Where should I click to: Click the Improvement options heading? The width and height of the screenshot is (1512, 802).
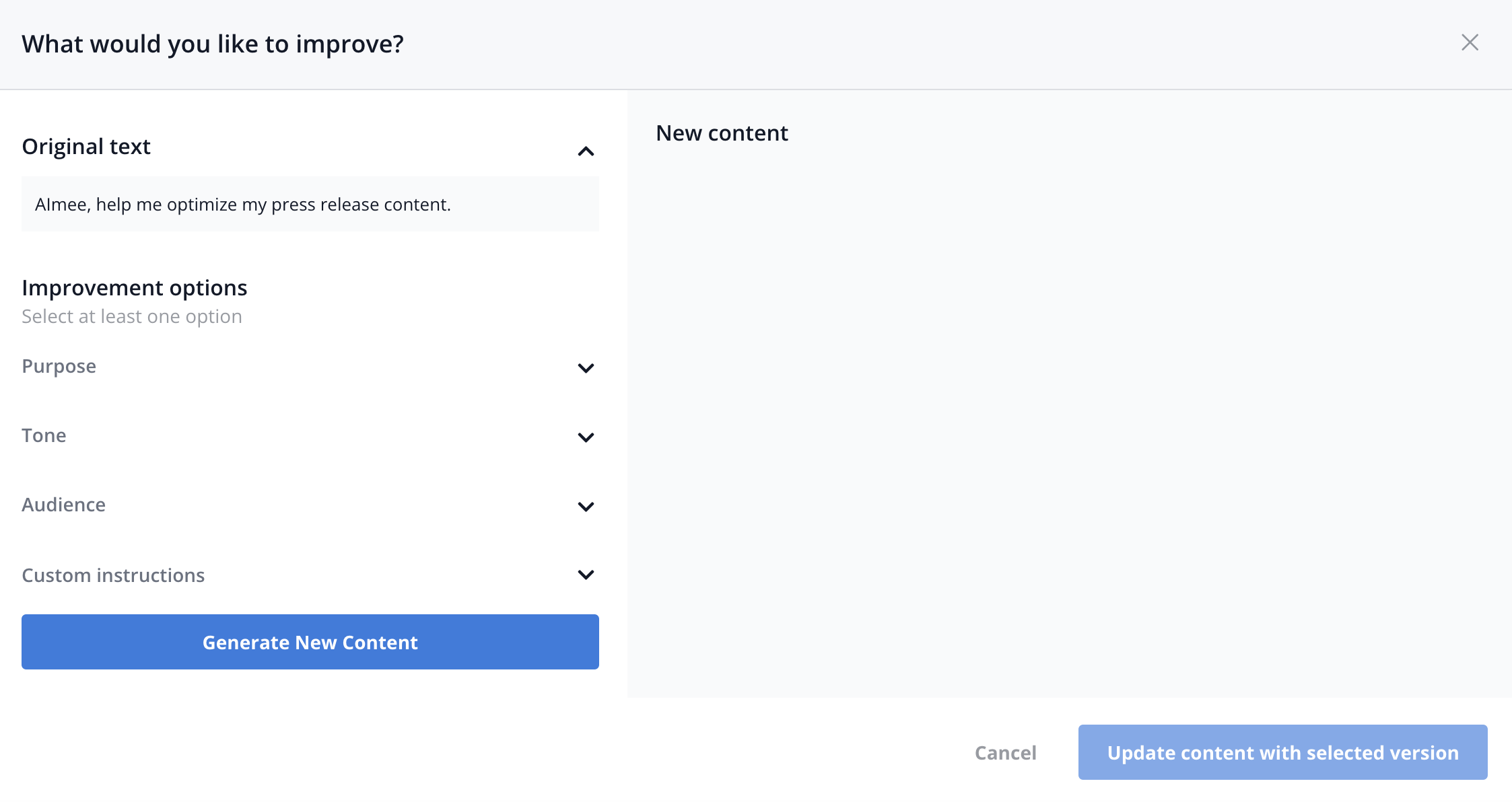coord(135,288)
